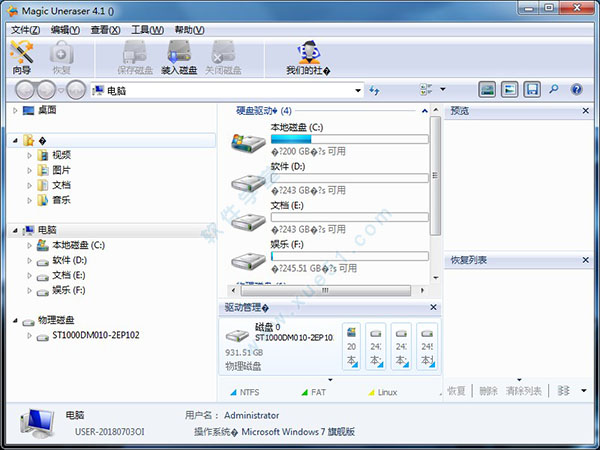The image size is (600, 450).
Task: Click the C: drive usage bar
Action: tap(349, 139)
